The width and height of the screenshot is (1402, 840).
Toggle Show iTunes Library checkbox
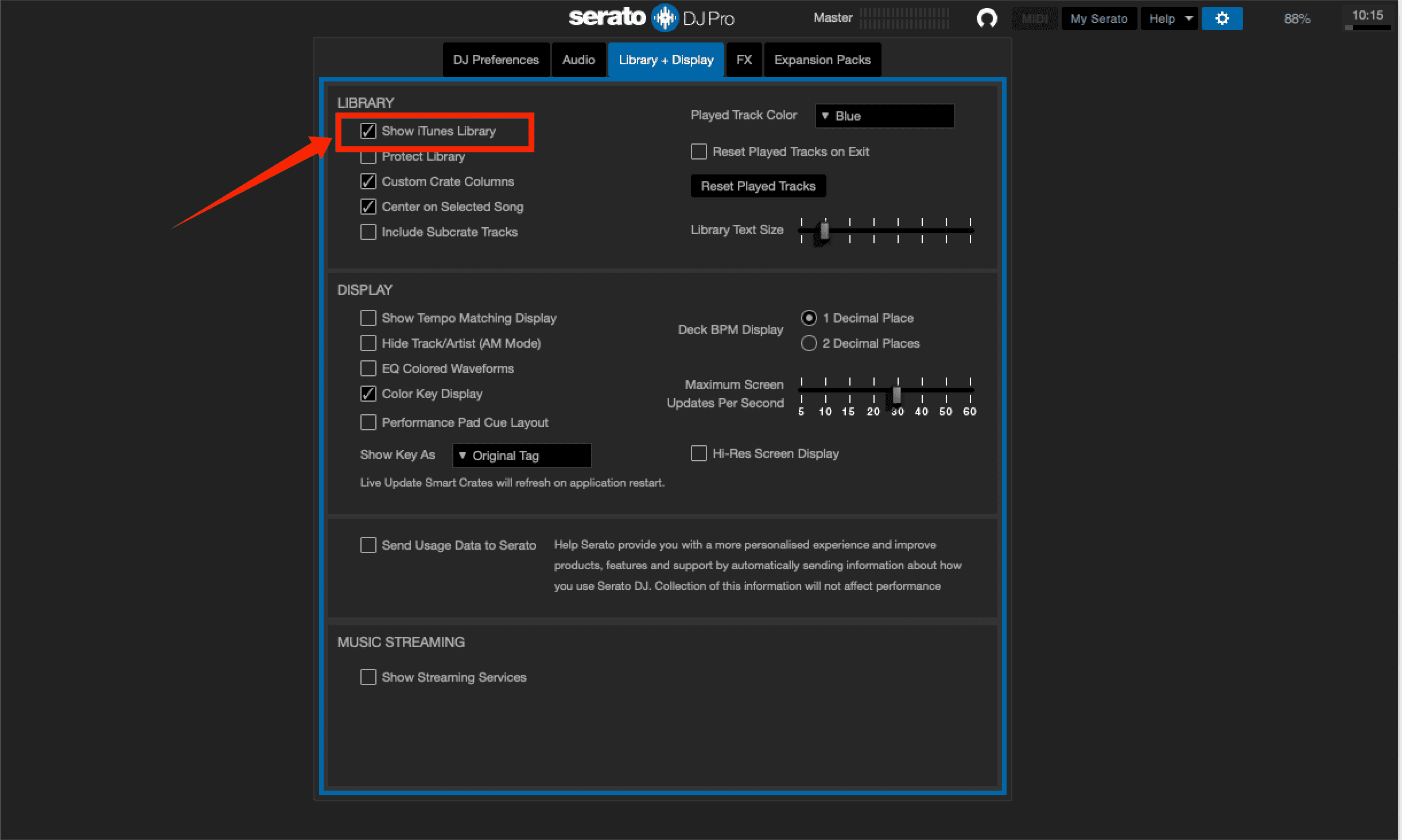368,131
